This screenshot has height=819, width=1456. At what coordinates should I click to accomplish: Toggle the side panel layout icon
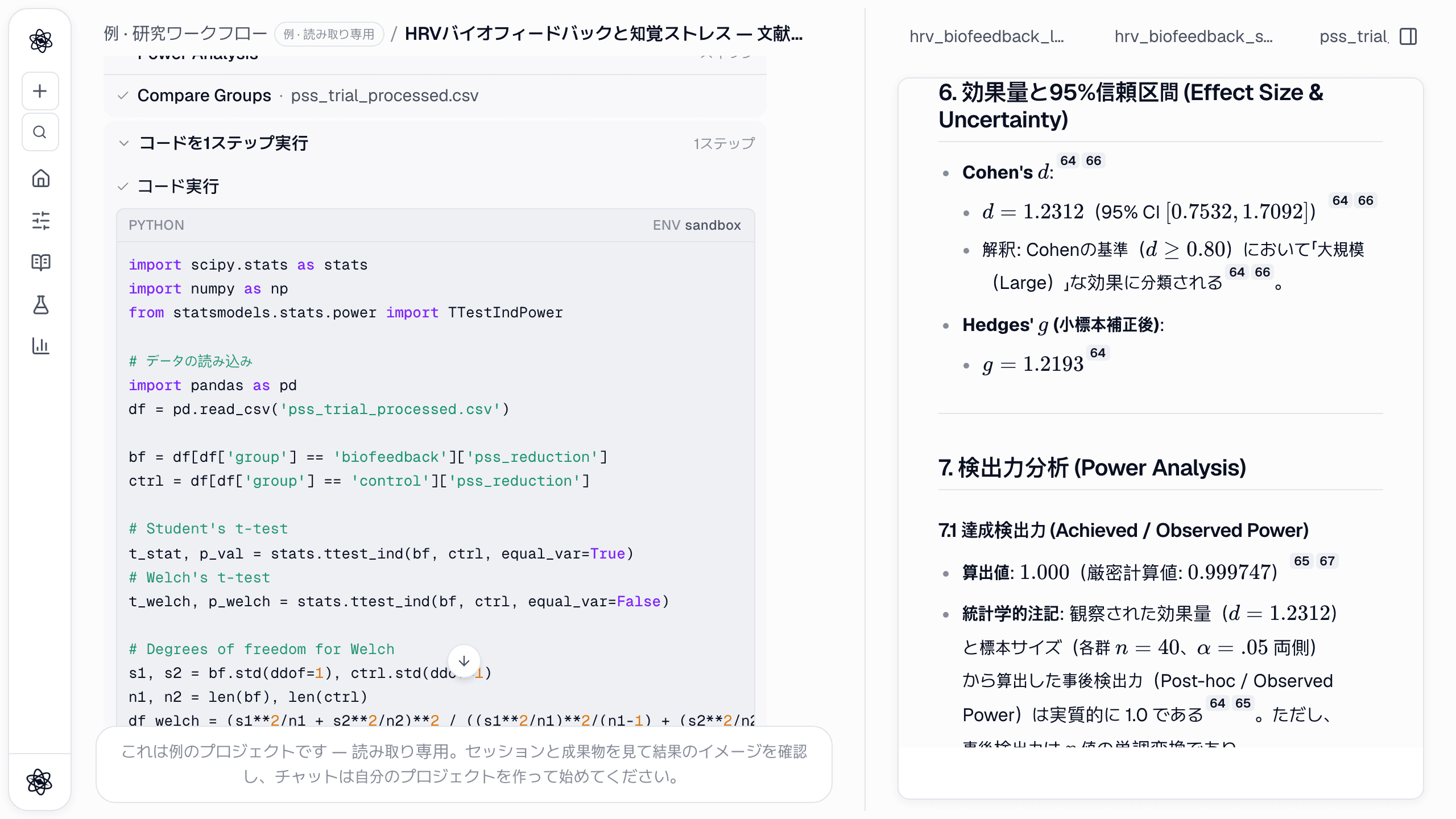[x=1408, y=36]
